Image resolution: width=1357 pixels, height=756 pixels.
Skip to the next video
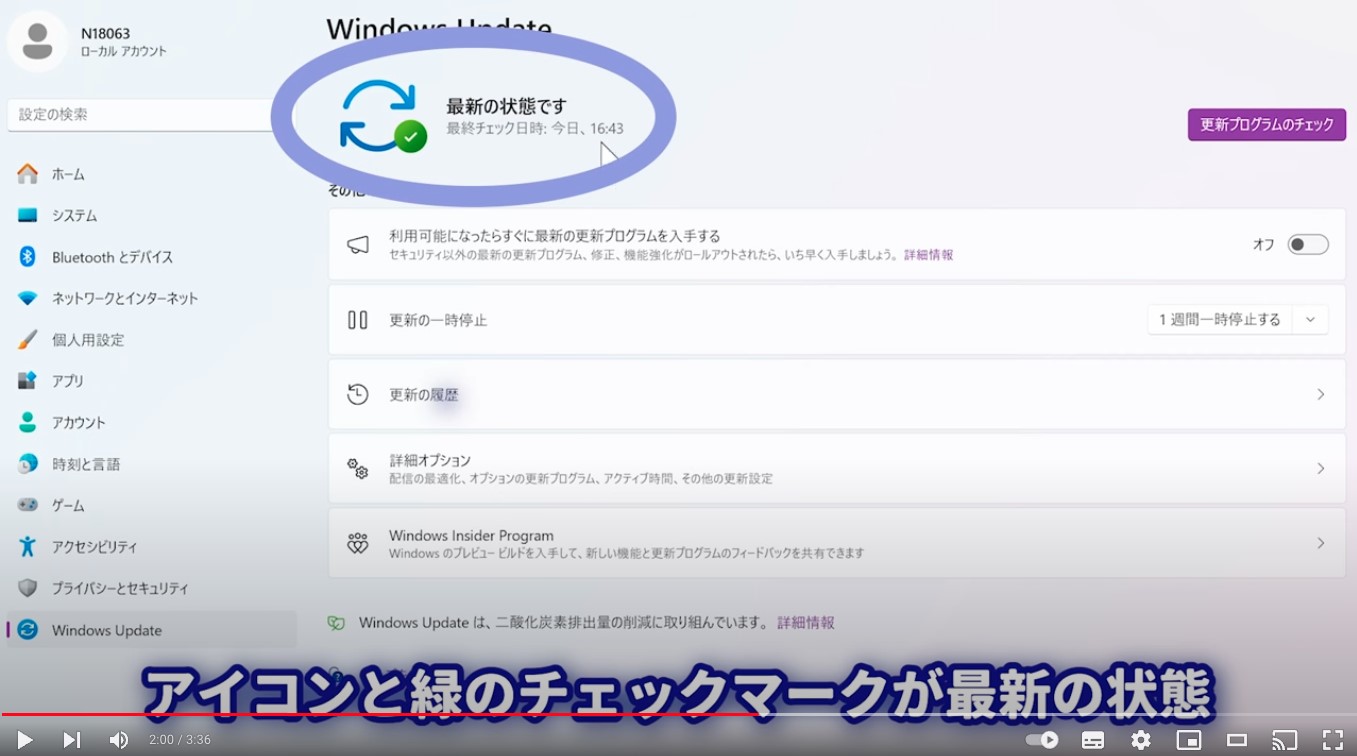click(x=72, y=740)
